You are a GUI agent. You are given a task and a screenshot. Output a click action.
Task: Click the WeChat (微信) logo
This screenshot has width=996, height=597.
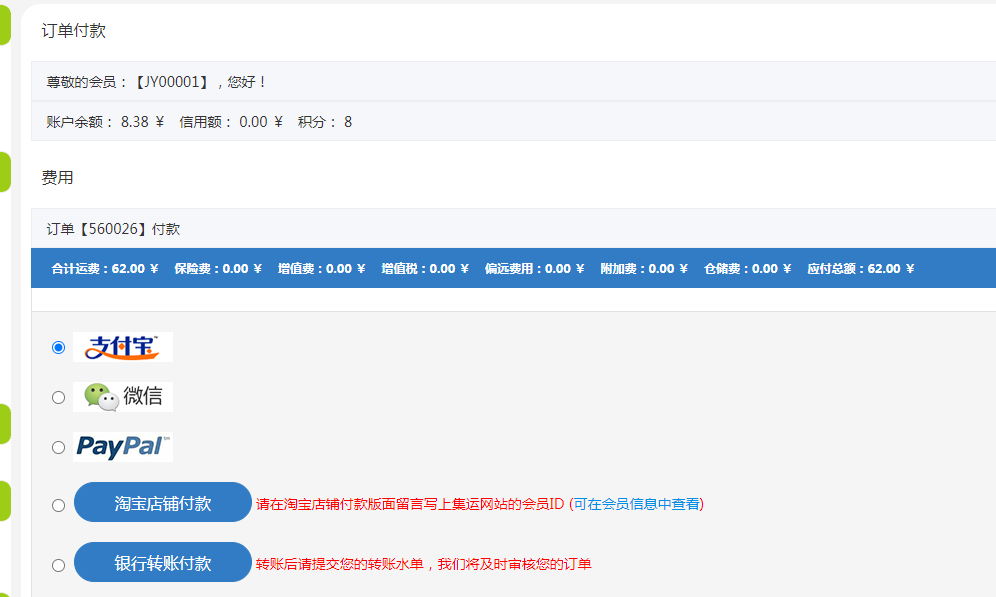123,397
